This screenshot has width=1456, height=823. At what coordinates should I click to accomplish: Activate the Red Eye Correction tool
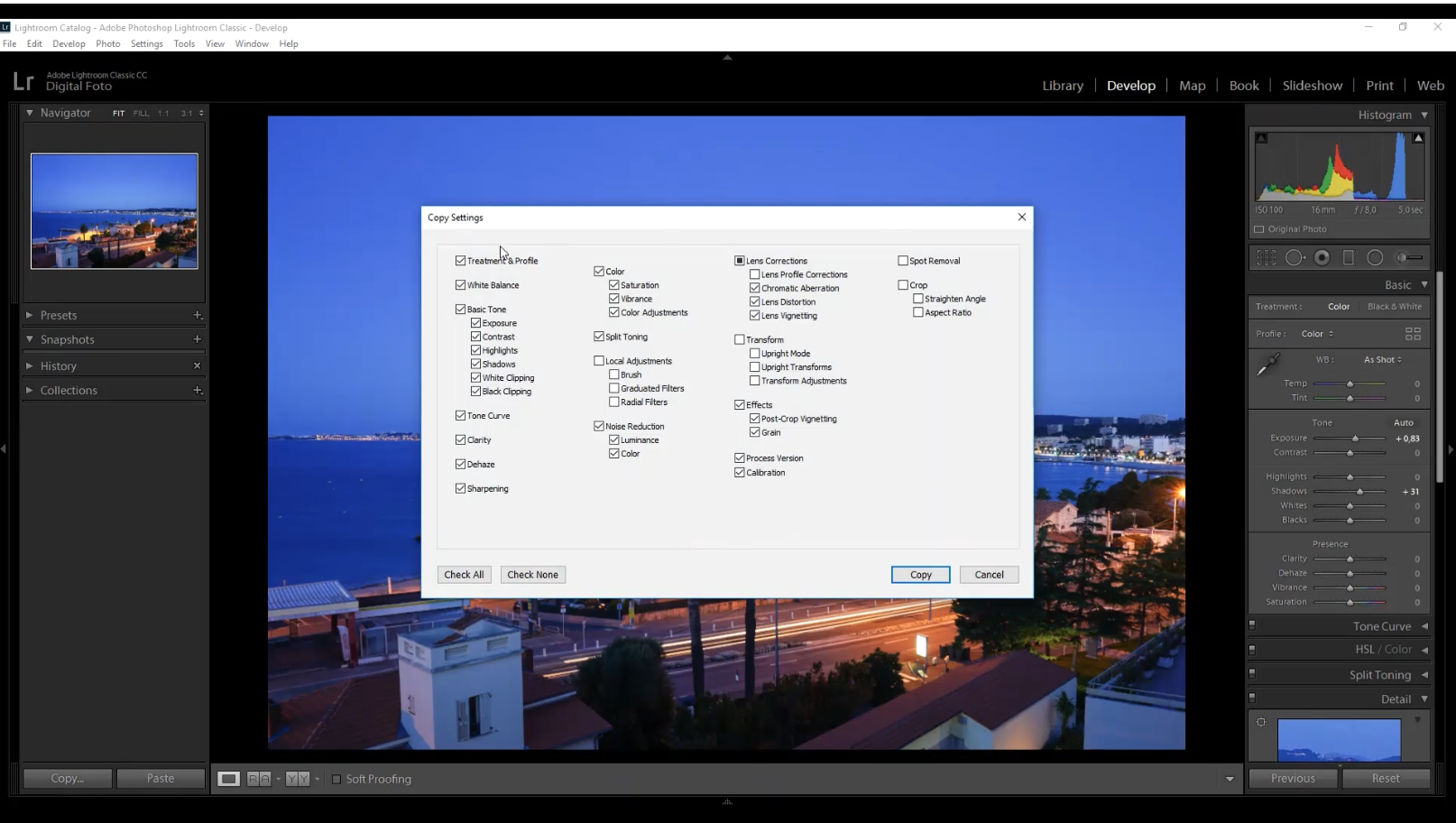click(x=1322, y=258)
